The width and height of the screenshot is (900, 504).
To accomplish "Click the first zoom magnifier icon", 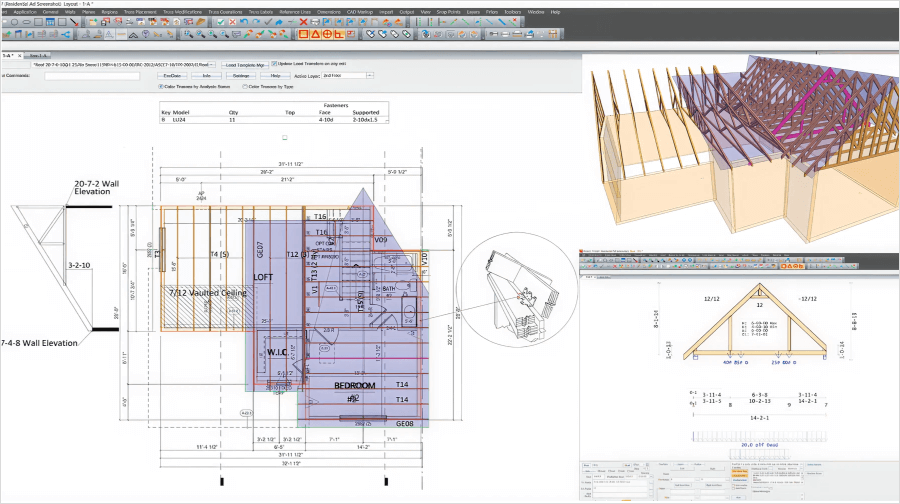I will 188,34.
